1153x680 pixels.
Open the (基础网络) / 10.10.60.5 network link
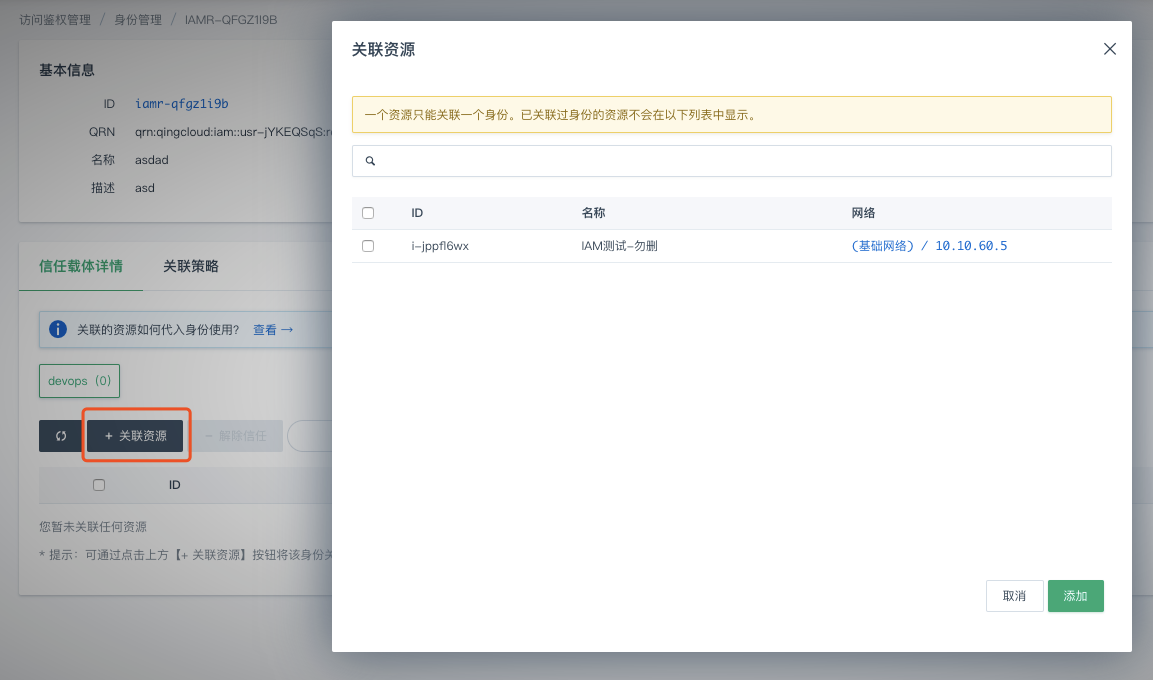tap(929, 246)
